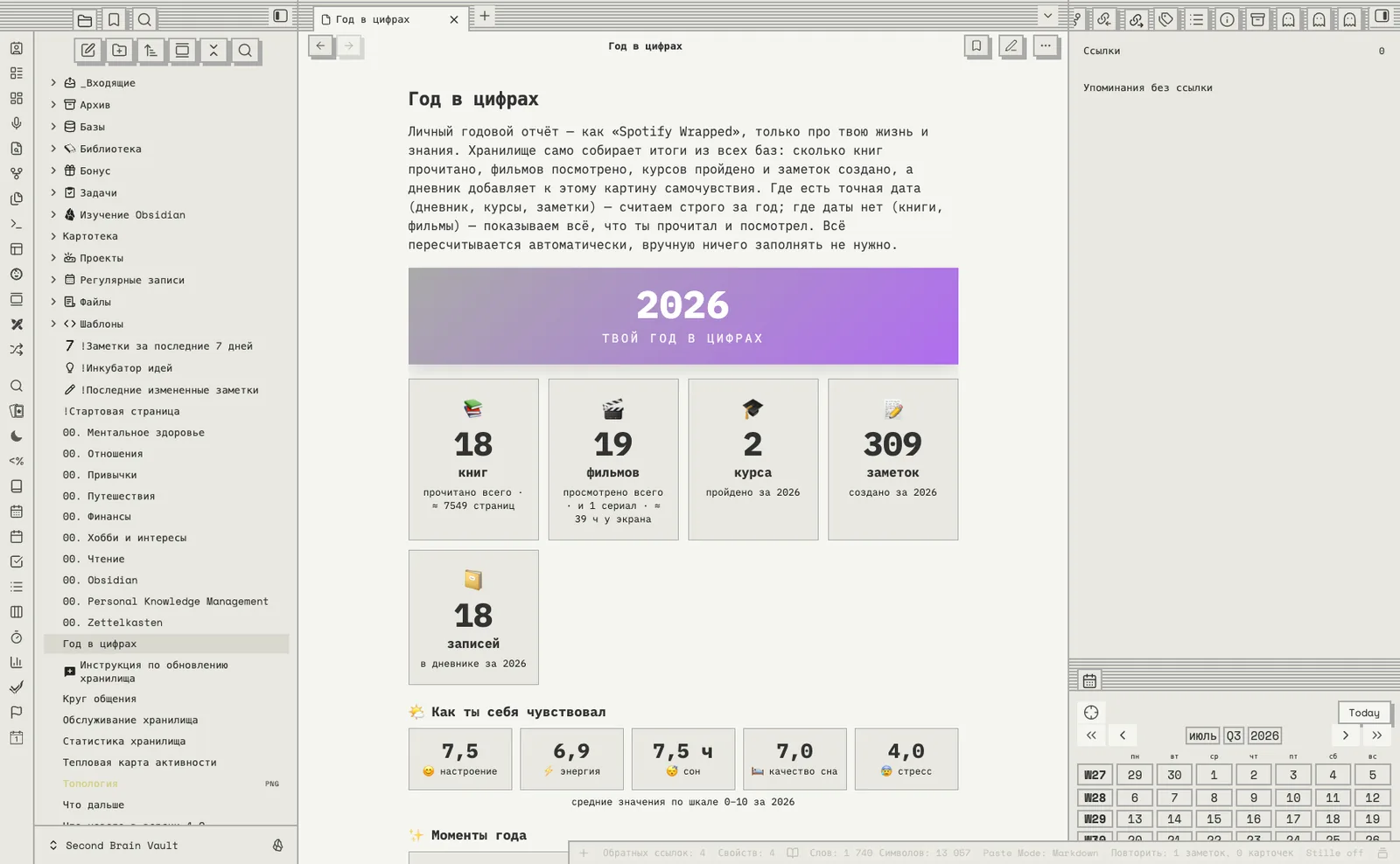1400x864 pixels.
Task: Open the Backlinks icon in right sidebar tabs
Action: [x=1104, y=19]
